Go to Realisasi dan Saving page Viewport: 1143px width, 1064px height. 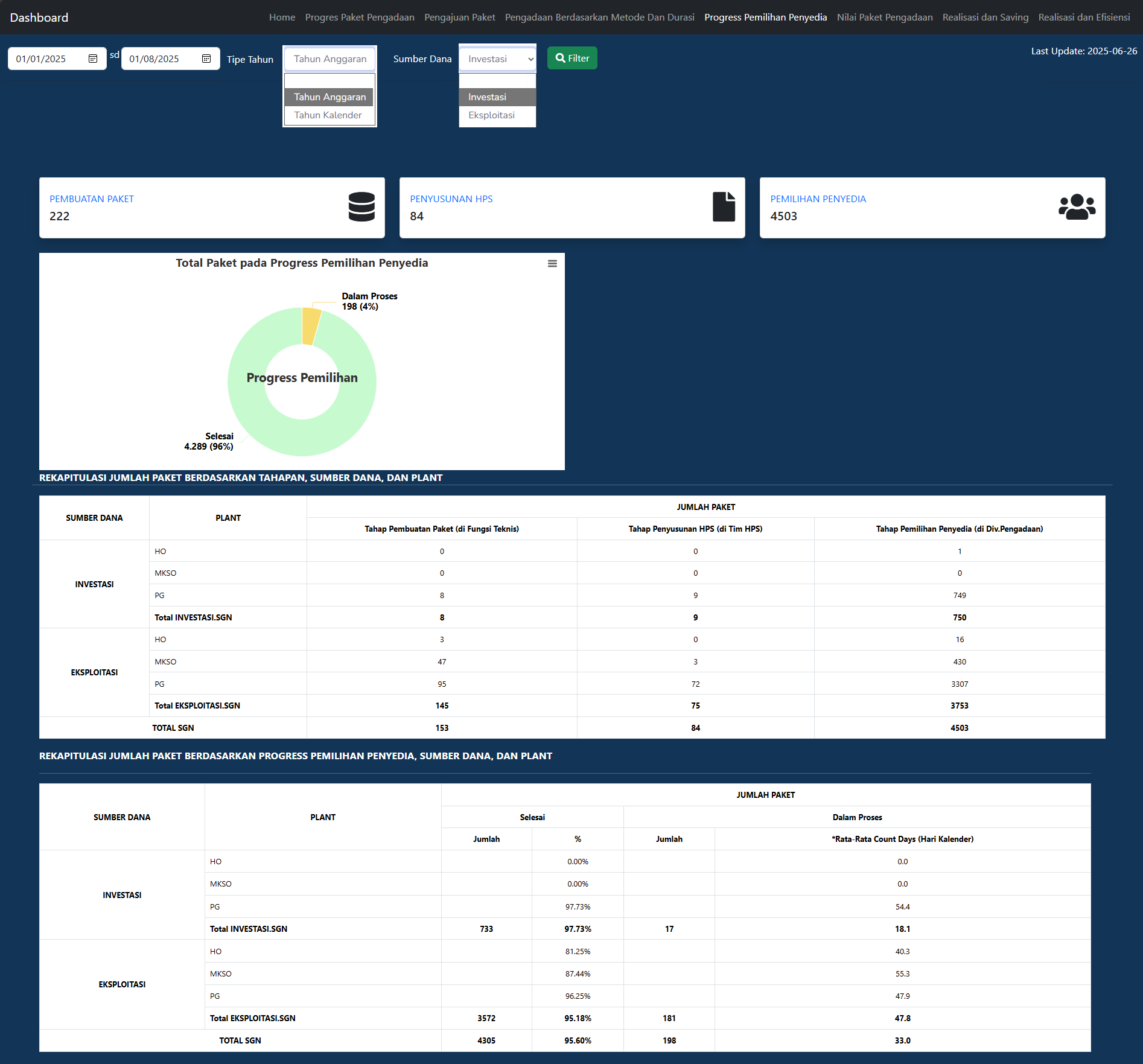tap(985, 18)
